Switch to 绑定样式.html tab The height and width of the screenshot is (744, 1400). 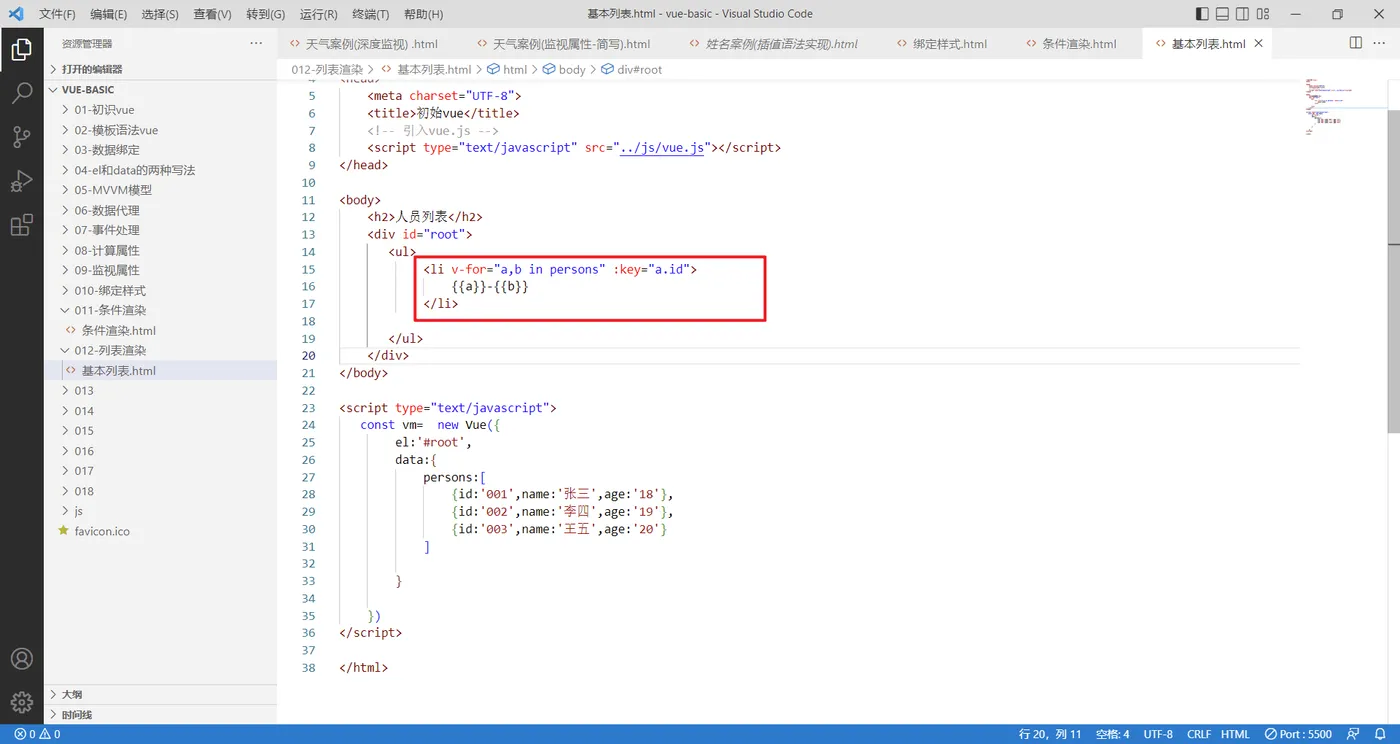tap(949, 44)
